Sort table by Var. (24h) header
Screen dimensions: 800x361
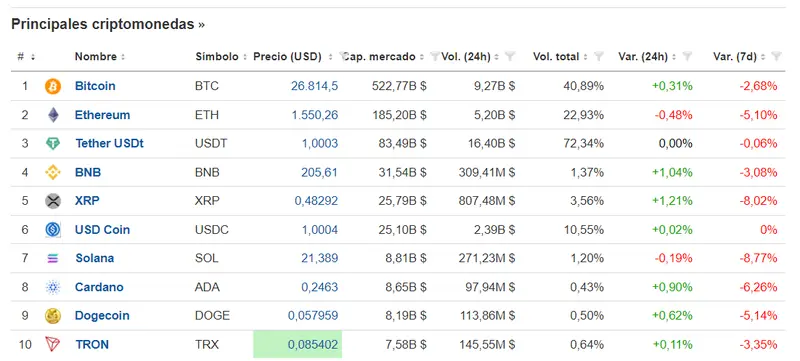647,57
